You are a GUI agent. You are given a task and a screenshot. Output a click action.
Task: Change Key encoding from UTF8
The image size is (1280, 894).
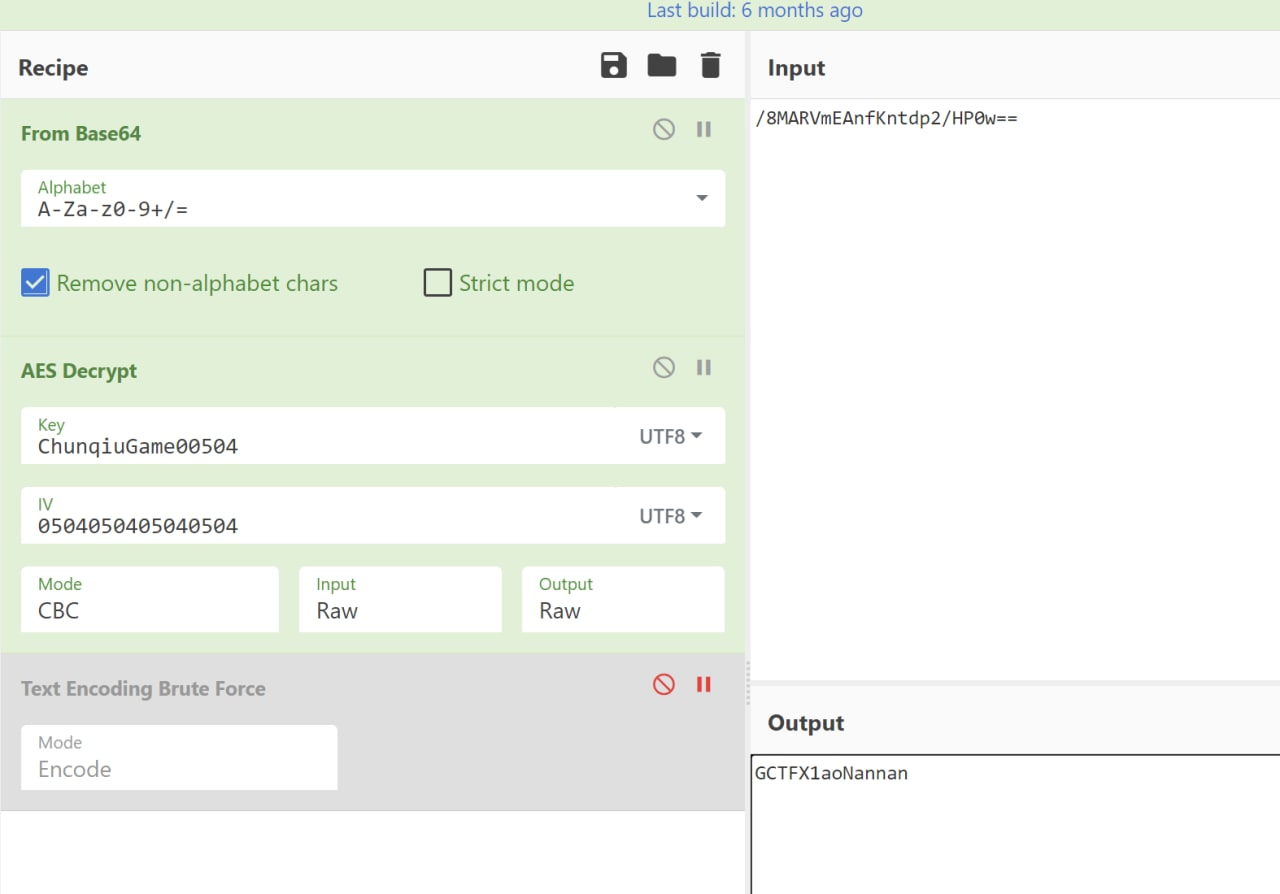click(x=670, y=436)
